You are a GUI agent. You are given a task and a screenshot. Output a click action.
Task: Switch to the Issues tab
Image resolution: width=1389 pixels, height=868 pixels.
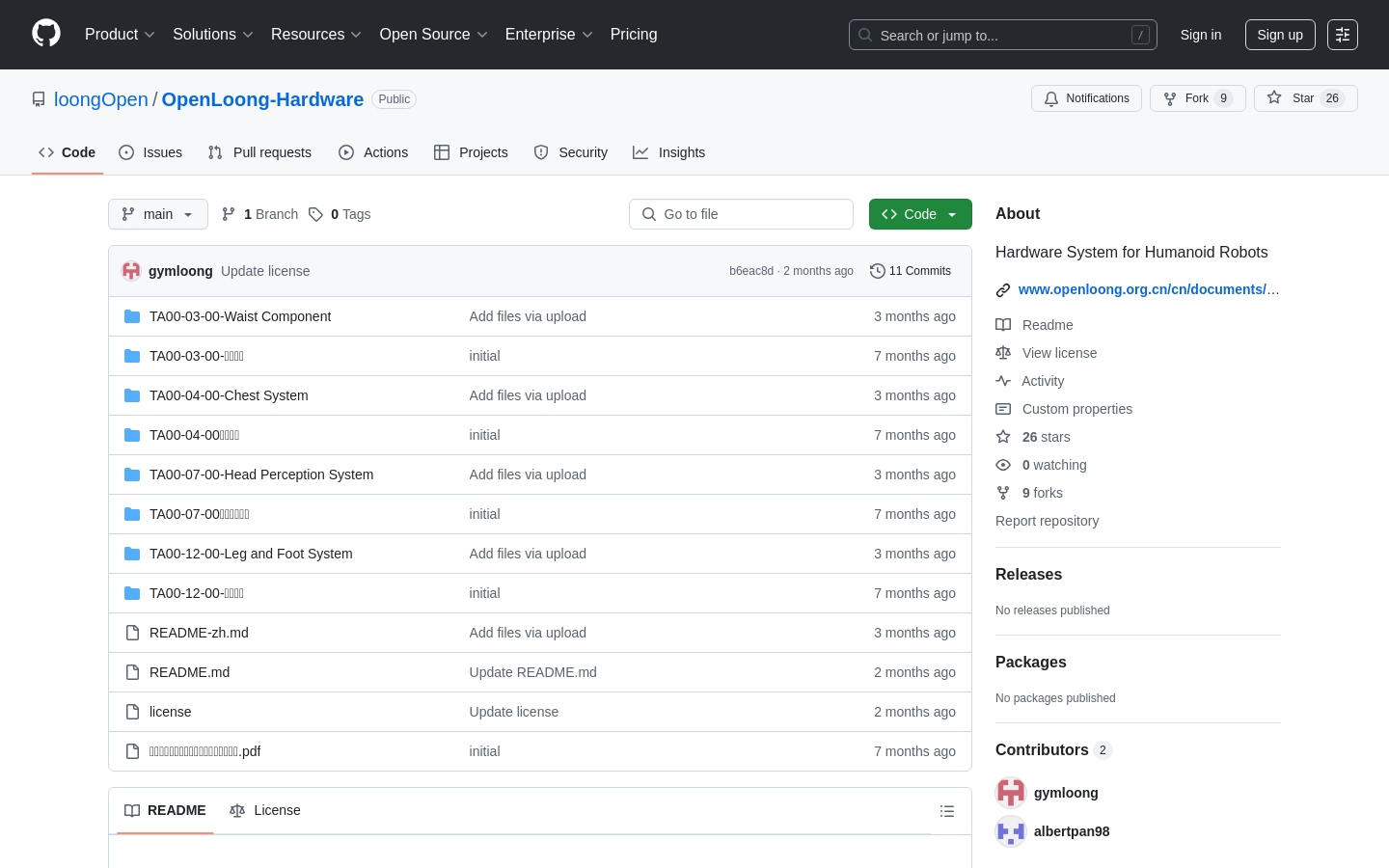[150, 152]
